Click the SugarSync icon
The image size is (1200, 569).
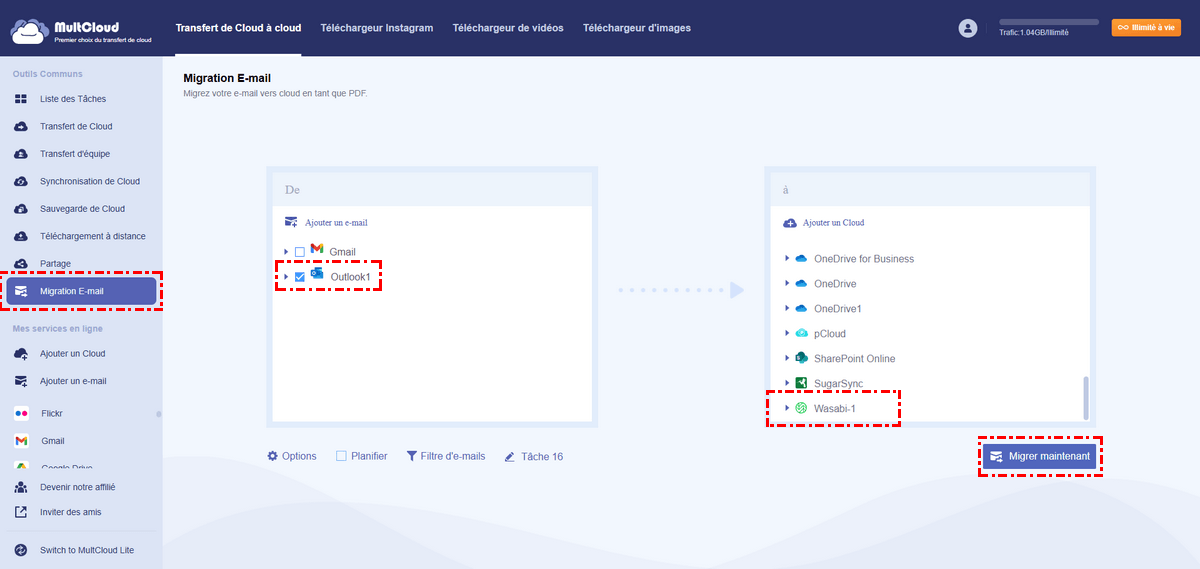(801, 383)
